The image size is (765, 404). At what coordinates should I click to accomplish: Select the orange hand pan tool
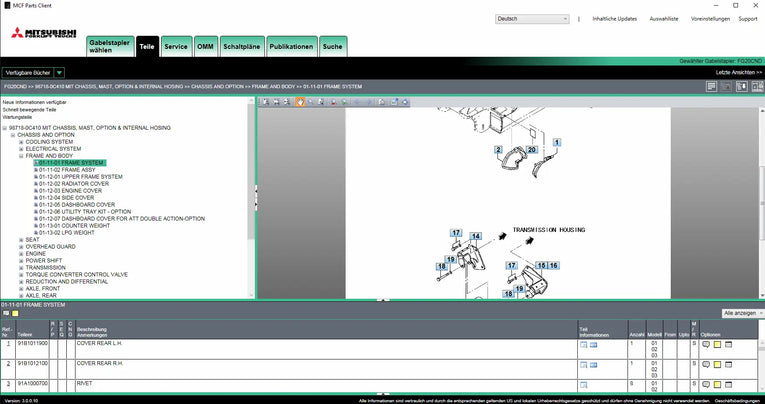click(x=300, y=102)
